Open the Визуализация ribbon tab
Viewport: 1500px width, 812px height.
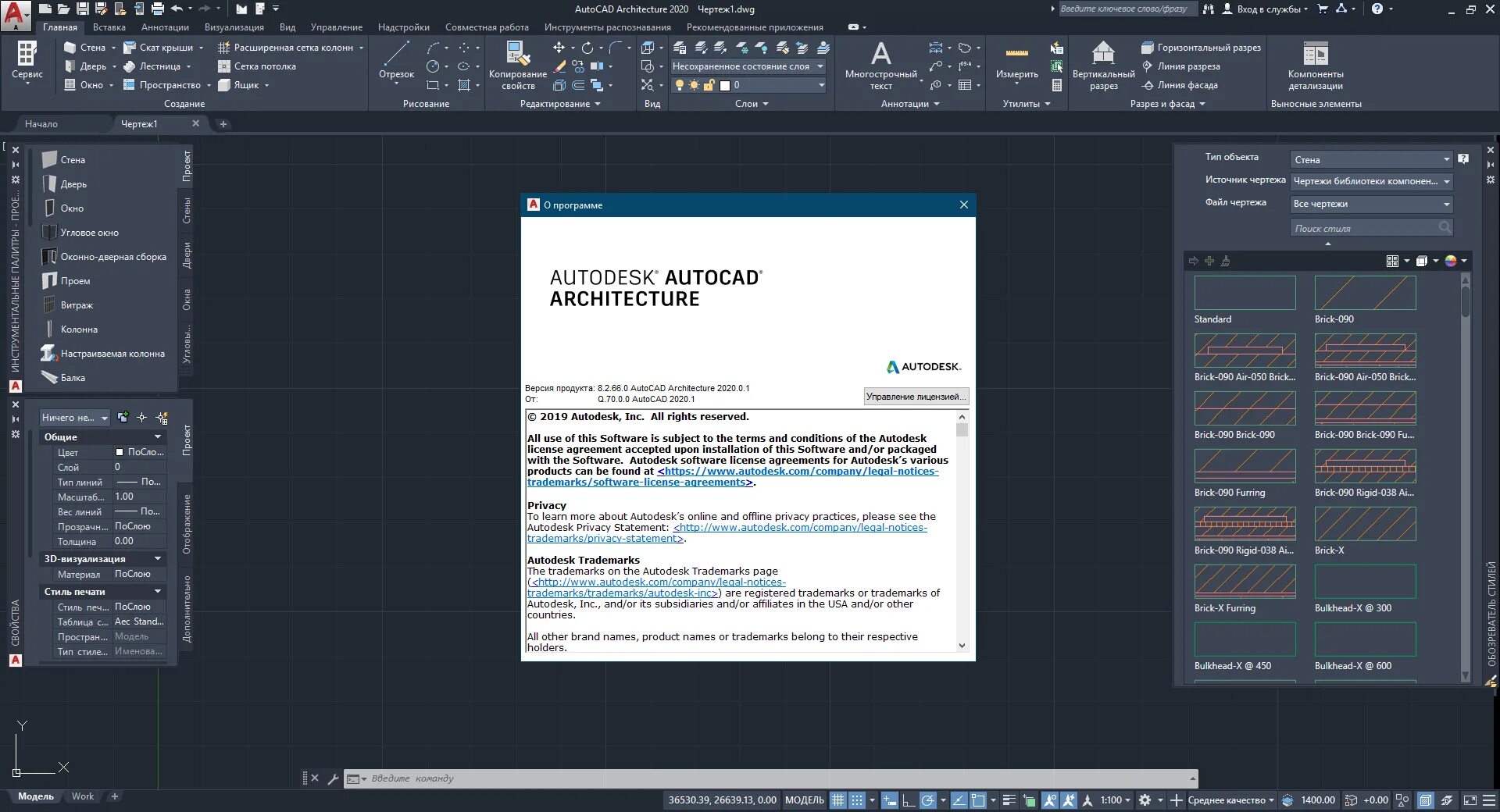(x=234, y=27)
